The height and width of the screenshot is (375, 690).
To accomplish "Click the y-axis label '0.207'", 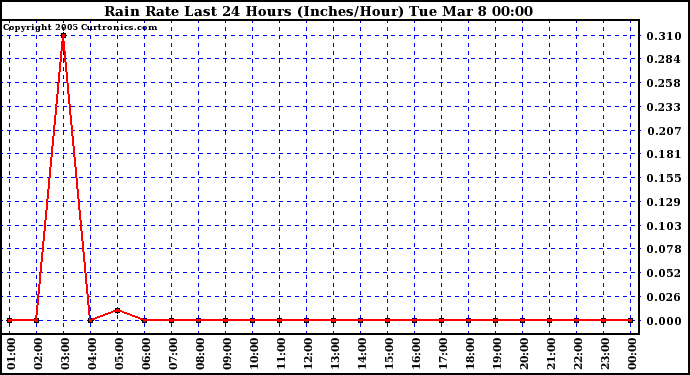I will tap(664, 131).
